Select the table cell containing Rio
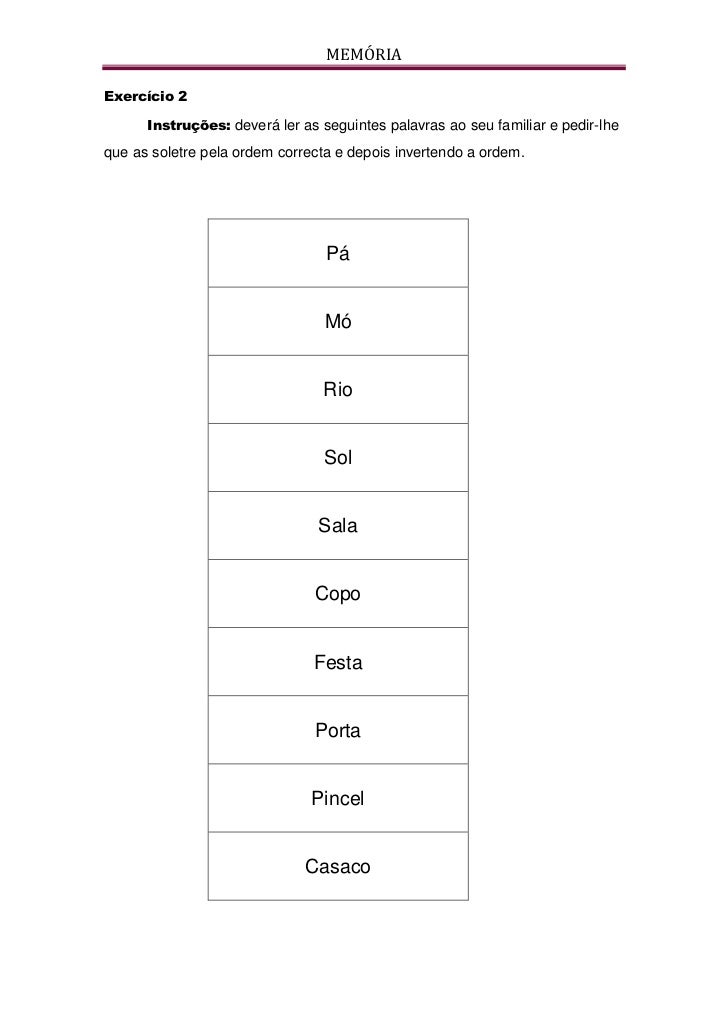The height and width of the screenshot is (1030, 728). [338, 390]
